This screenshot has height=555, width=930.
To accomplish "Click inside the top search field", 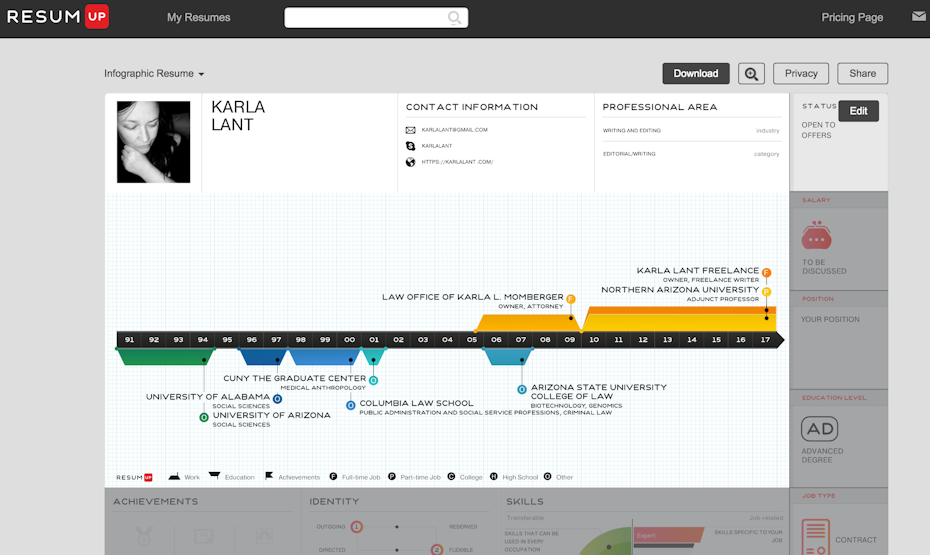I will tap(365, 18).
